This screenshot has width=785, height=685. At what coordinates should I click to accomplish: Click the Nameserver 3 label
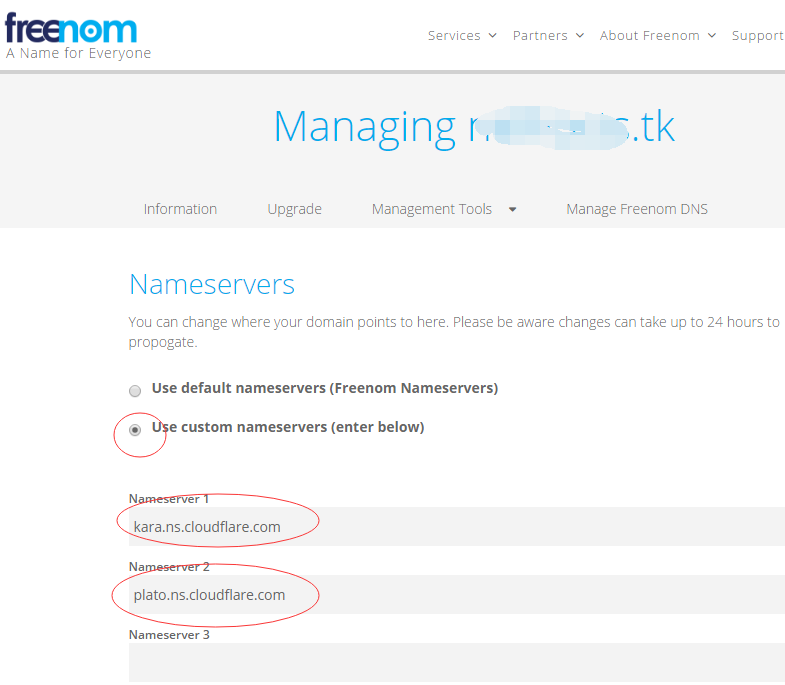pos(169,634)
